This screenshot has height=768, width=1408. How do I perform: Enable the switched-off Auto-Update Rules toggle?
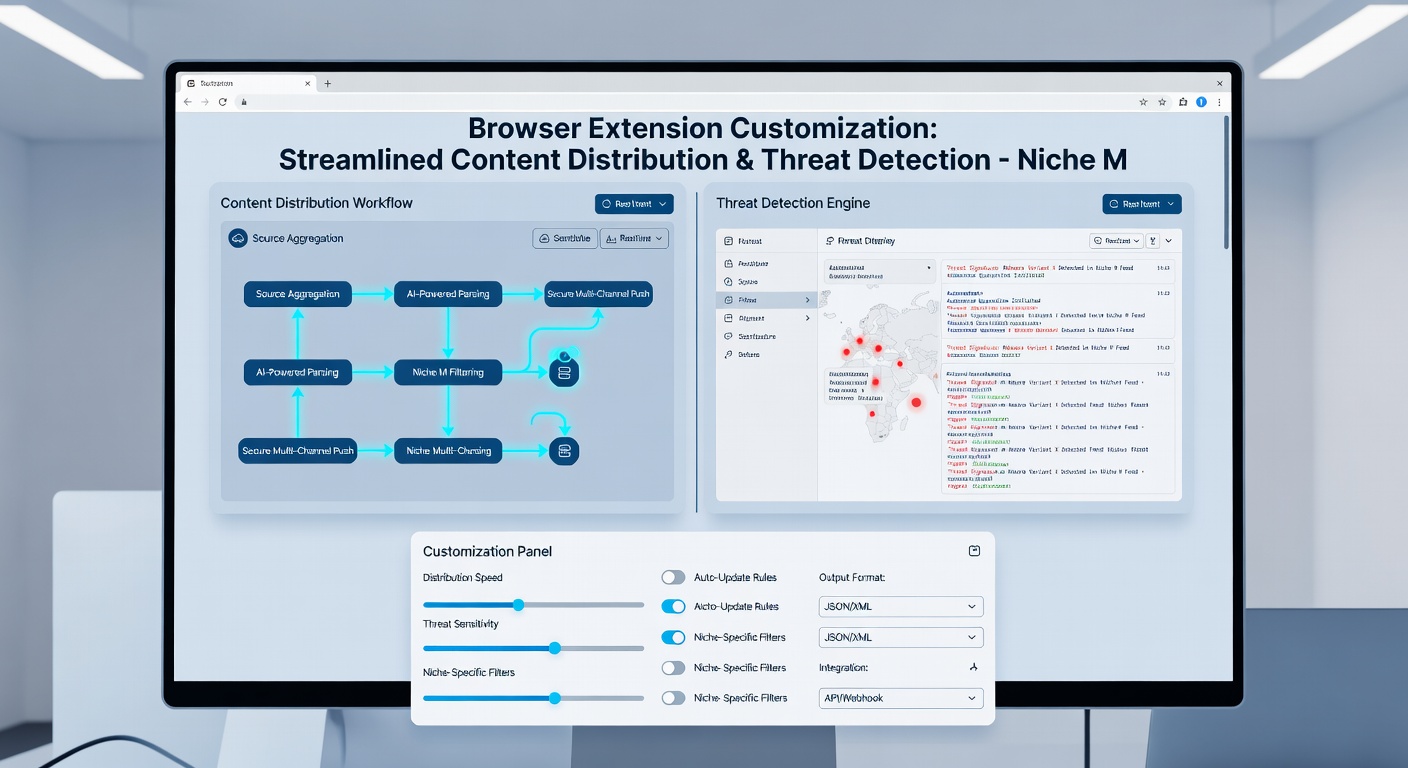(674, 577)
